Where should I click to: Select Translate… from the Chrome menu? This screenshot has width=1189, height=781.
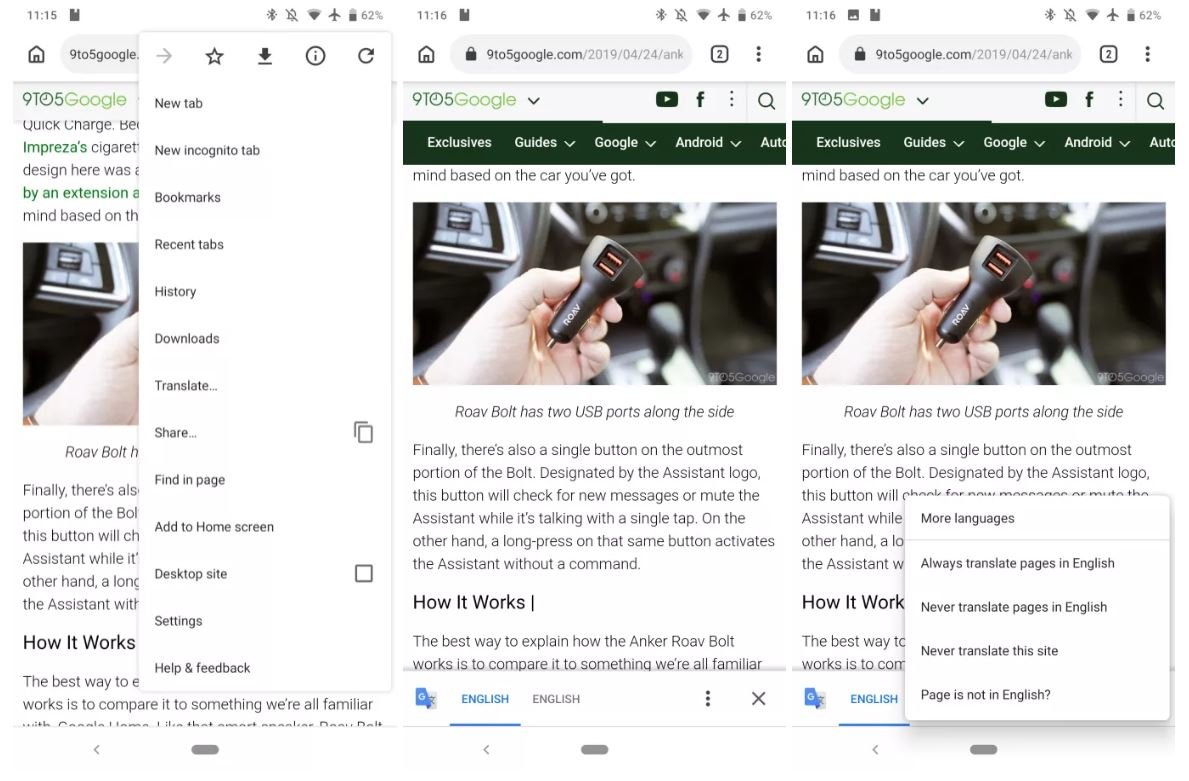tap(186, 386)
